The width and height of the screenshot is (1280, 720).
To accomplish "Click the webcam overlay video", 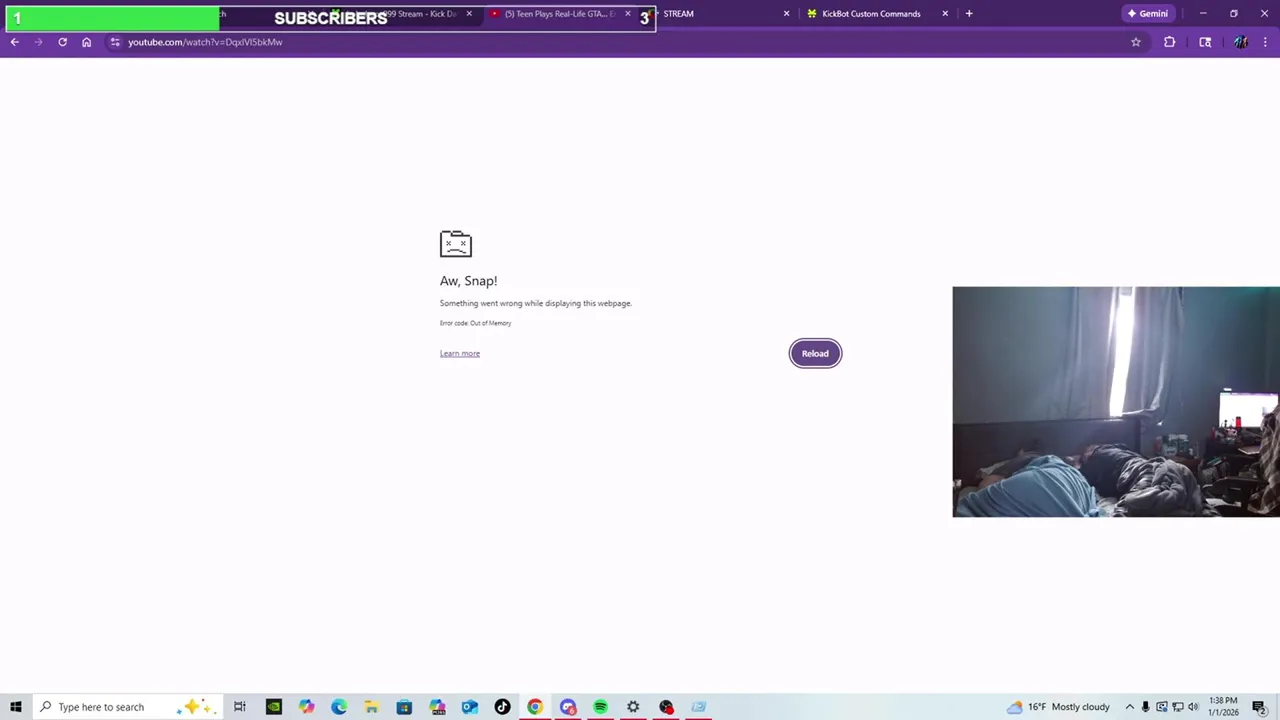I will [x=1116, y=402].
